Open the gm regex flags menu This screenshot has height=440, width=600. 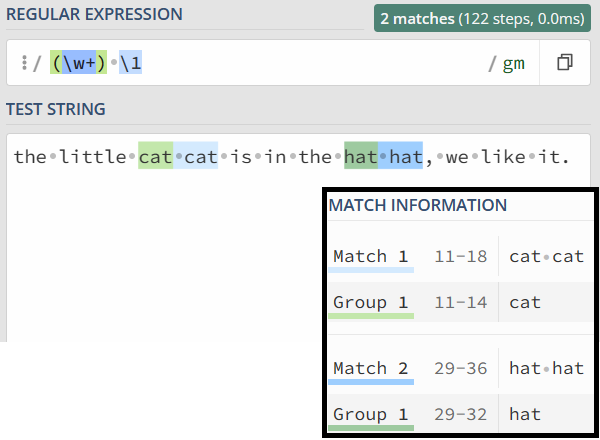tap(513, 63)
